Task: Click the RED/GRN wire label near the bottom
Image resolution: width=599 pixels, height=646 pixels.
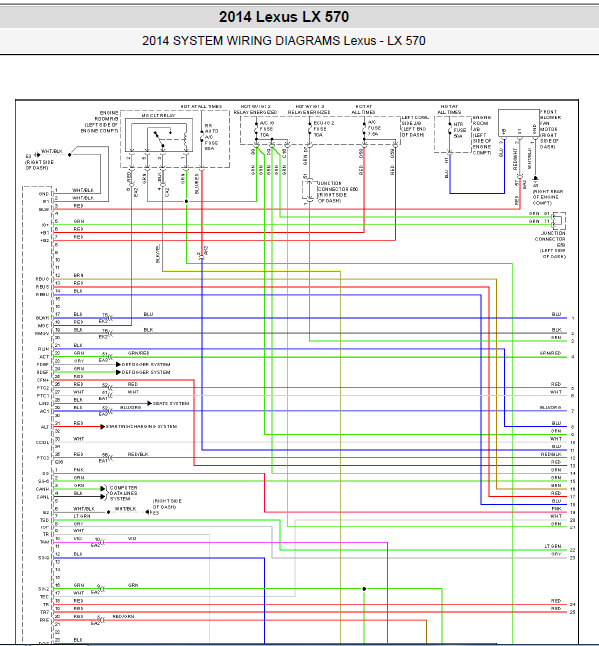Action: coord(123,616)
